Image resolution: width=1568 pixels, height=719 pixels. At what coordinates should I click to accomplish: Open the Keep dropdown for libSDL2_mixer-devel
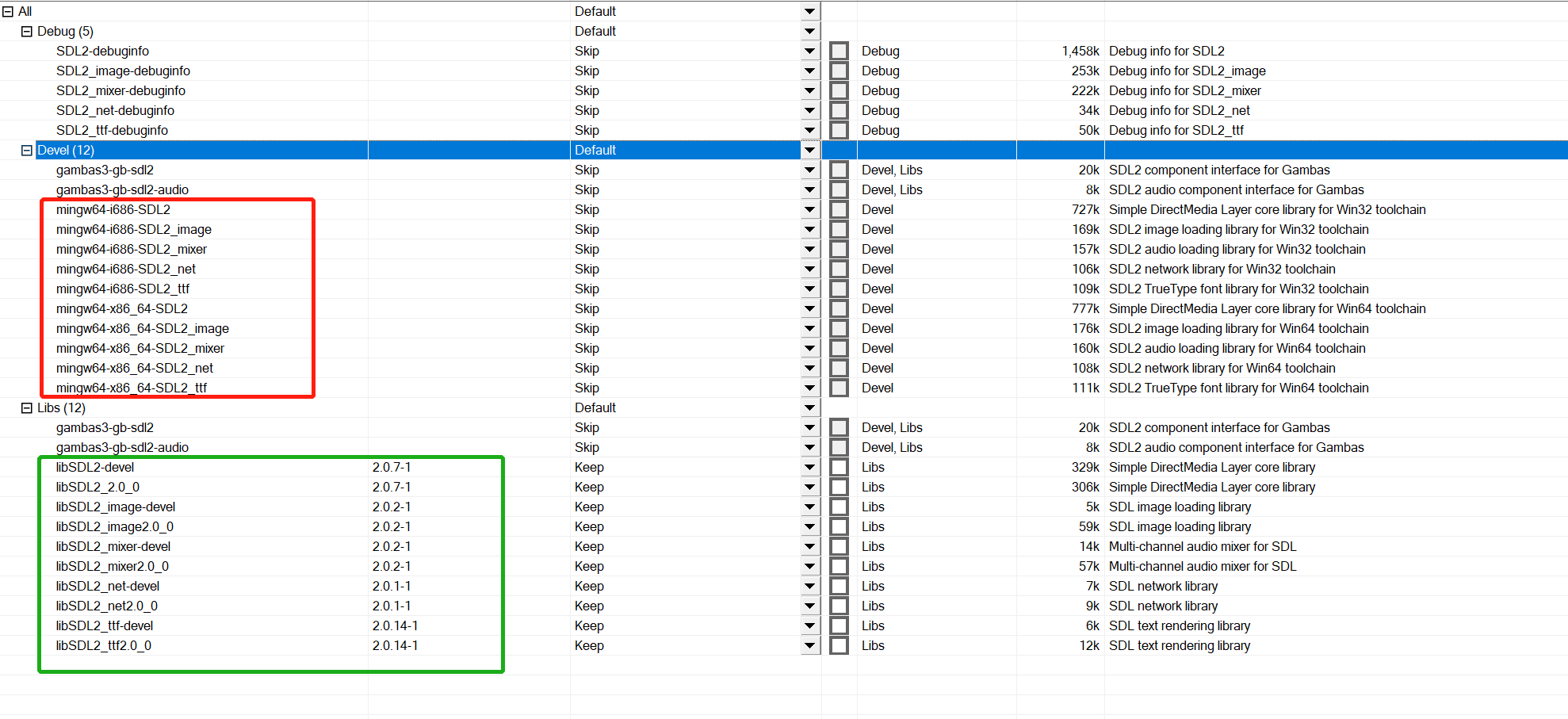(x=809, y=547)
